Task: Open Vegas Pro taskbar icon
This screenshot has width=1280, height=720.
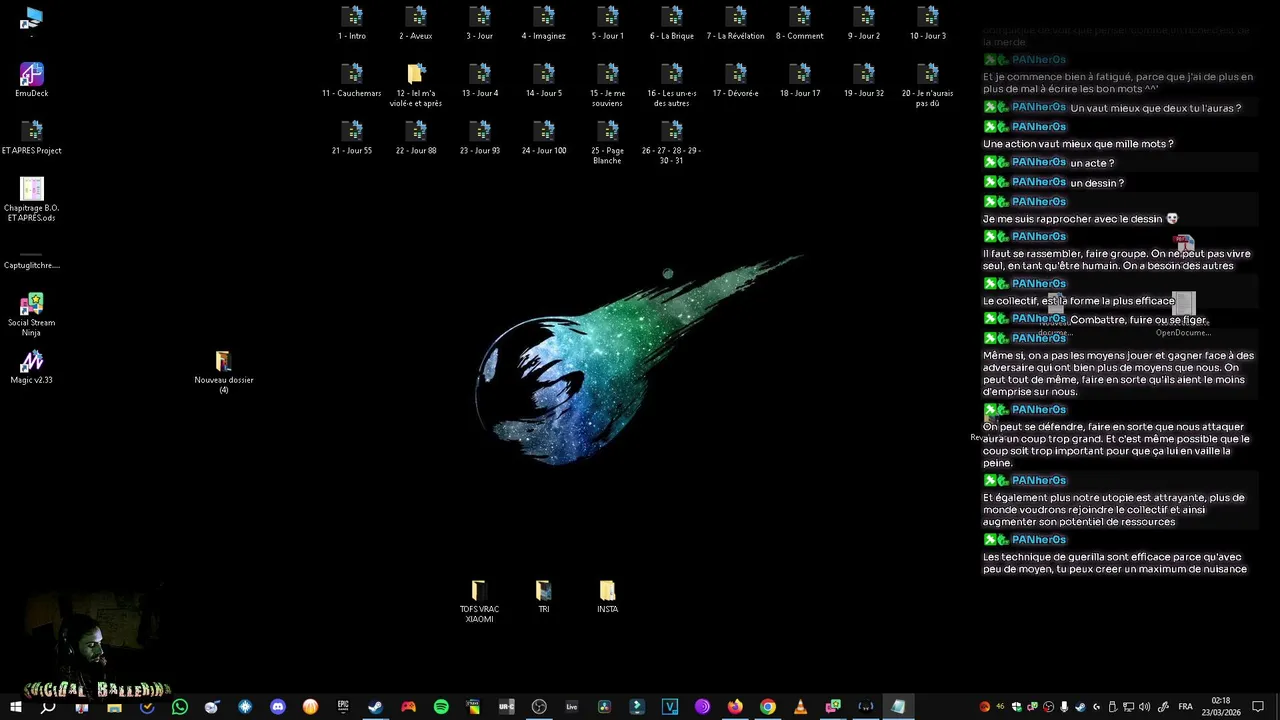Action: [670, 707]
